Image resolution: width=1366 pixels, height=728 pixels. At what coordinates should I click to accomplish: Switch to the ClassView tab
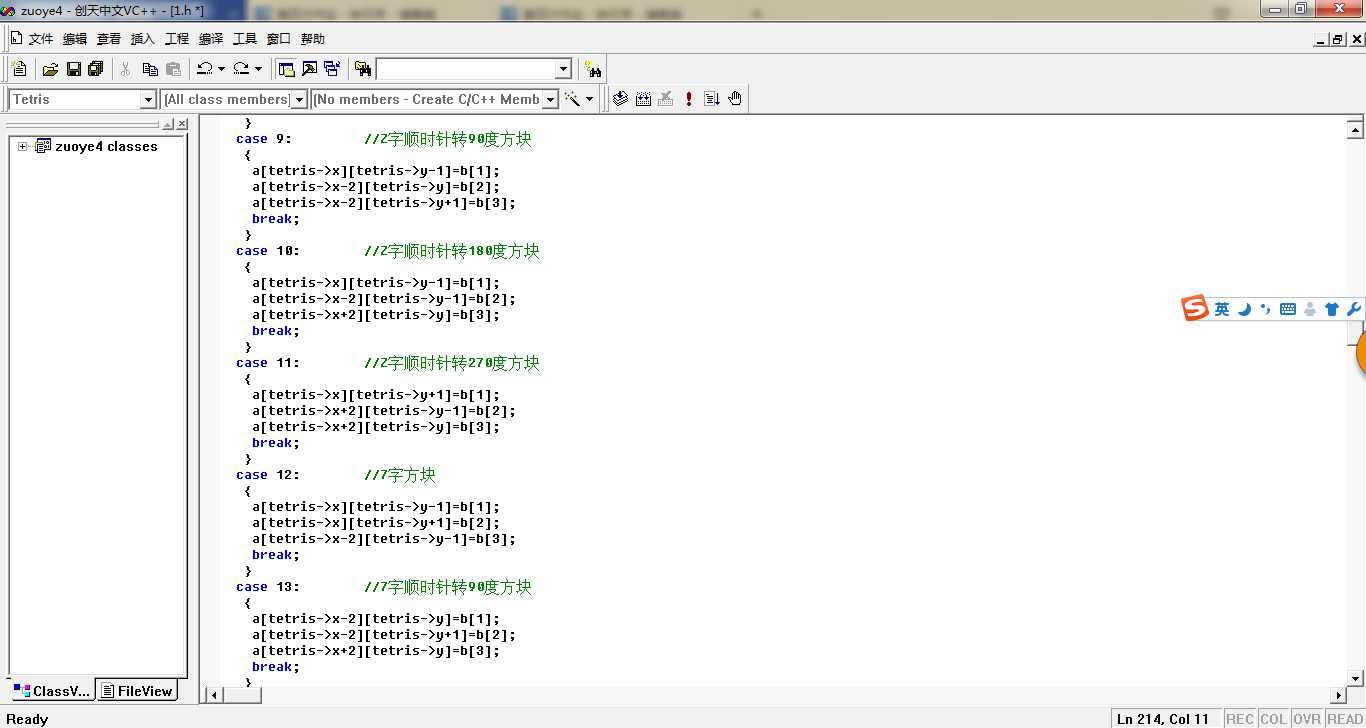coord(52,691)
